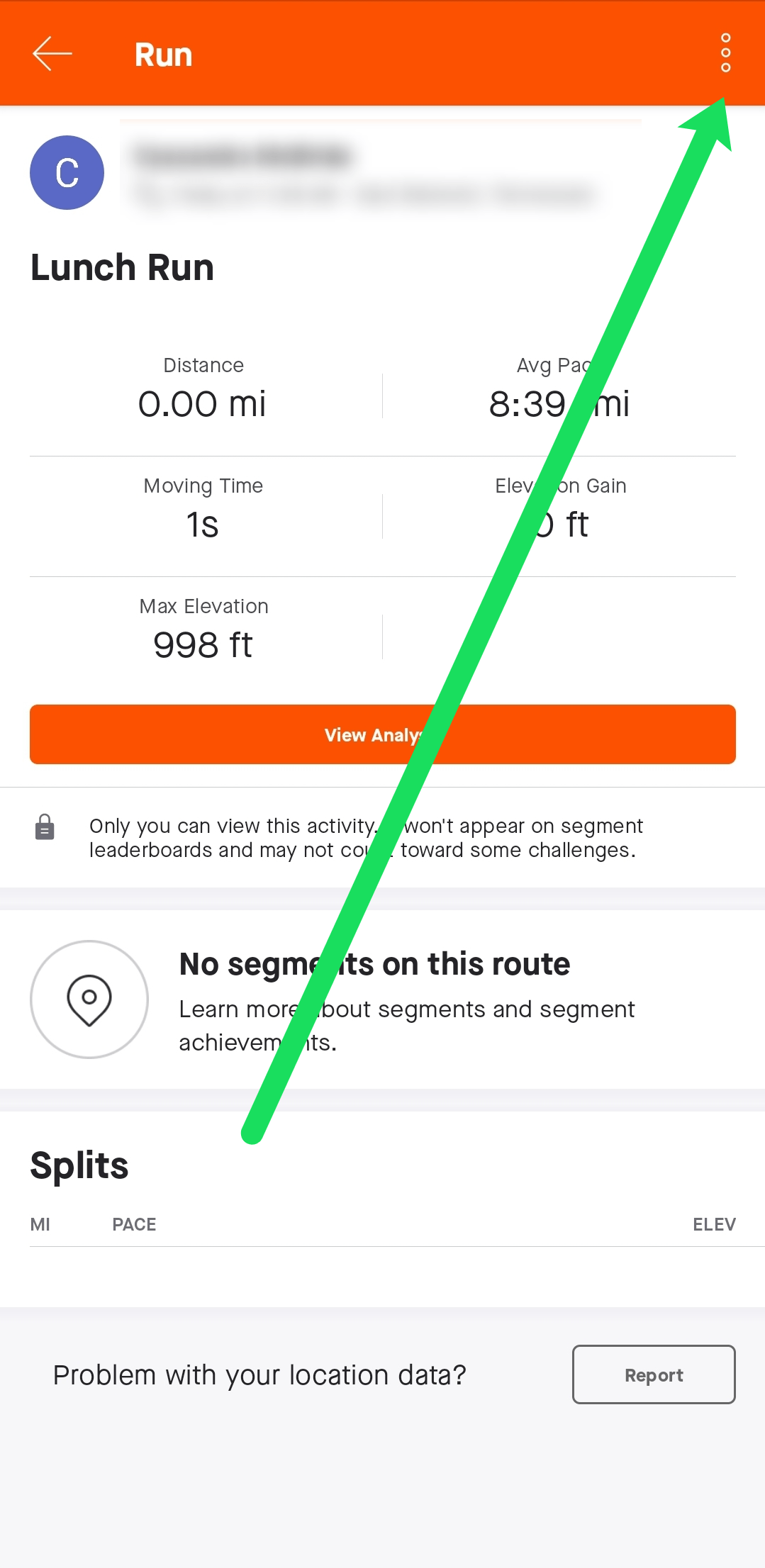Tap View Analysis for this run
Screen dimensions: 765x1568
click(x=383, y=734)
